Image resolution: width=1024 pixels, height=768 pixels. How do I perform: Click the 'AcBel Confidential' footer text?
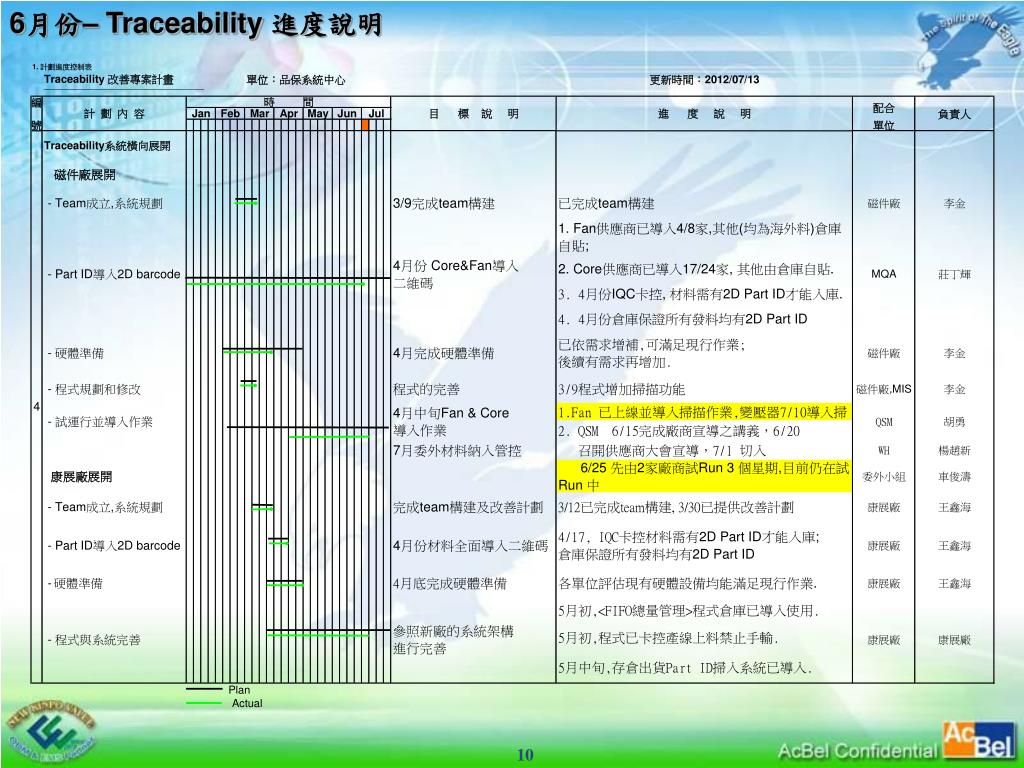click(x=857, y=750)
